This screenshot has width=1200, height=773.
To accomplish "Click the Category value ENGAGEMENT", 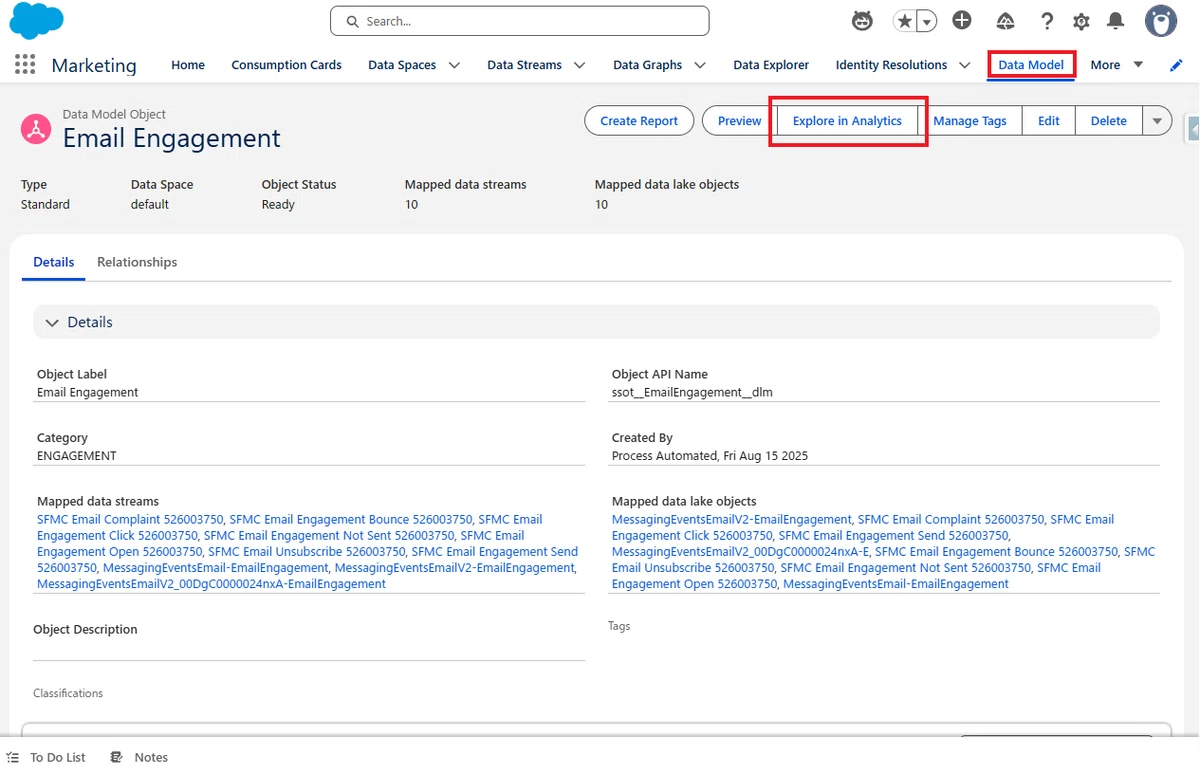I will [77, 455].
